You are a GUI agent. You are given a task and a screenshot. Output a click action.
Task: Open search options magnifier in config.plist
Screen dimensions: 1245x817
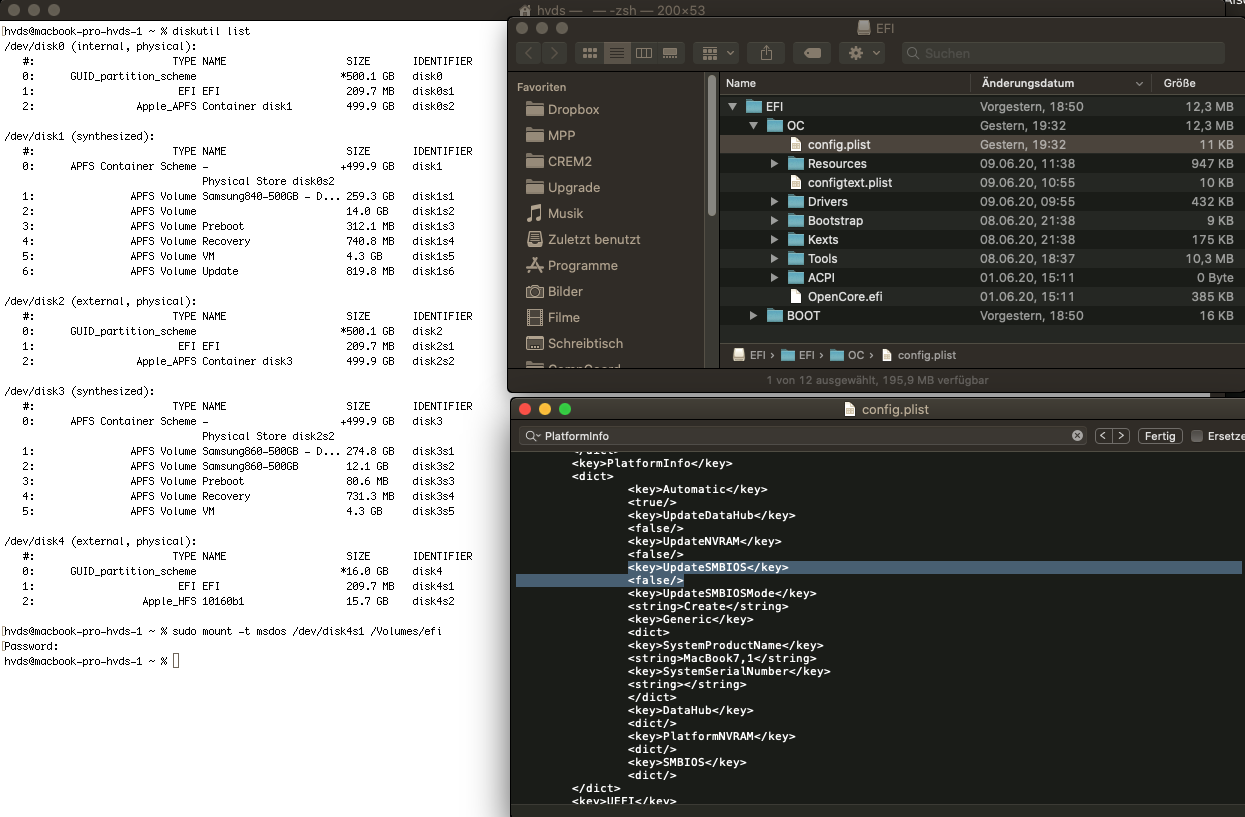[x=532, y=436]
